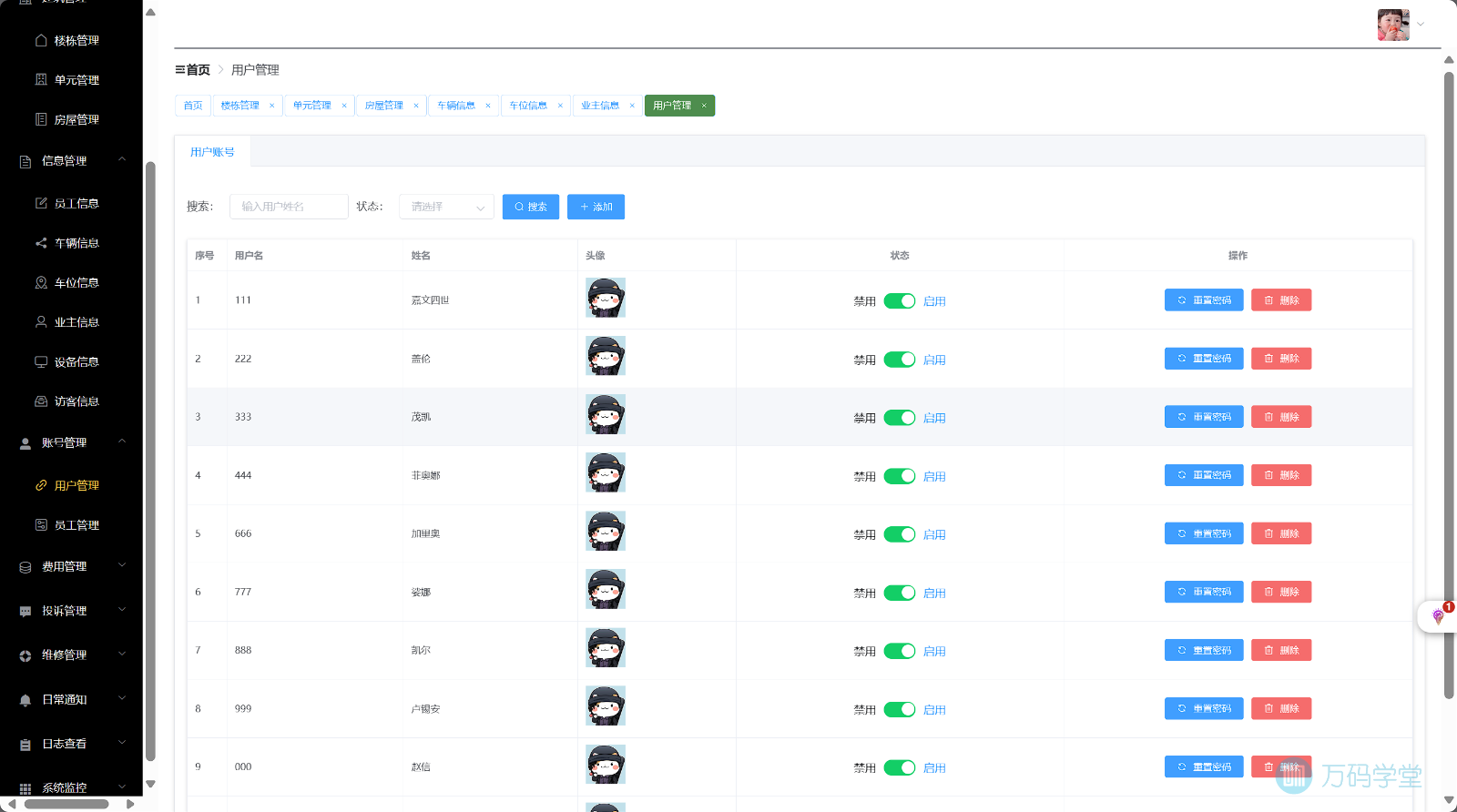The height and width of the screenshot is (812, 1457).
Task: Toggle status switch for user 666
Action: coord(900,534)
